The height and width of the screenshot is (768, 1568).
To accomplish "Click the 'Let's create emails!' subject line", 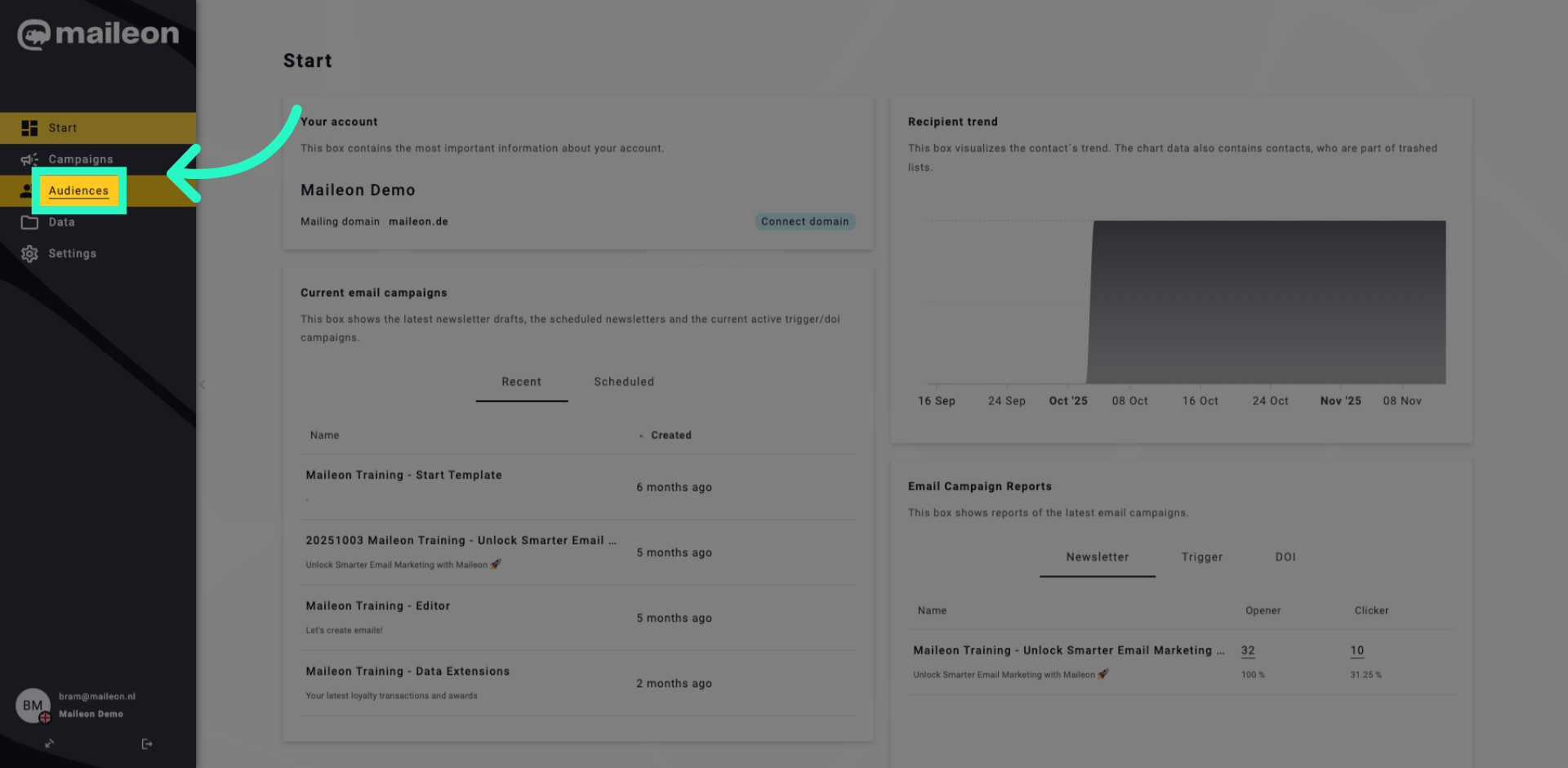I will [x=344, y=630].
